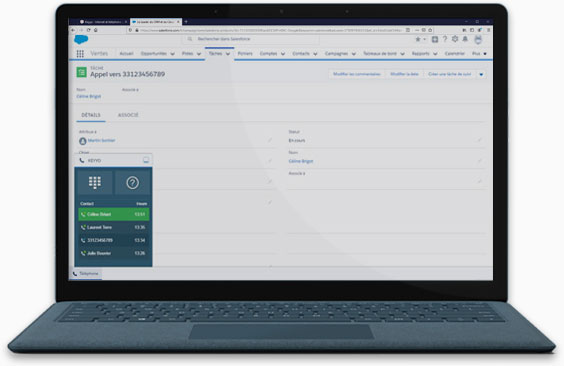This screenshot has width=564, height=366.
Task: Open the Calendrier tab
Action: click(x=455, y=54)
